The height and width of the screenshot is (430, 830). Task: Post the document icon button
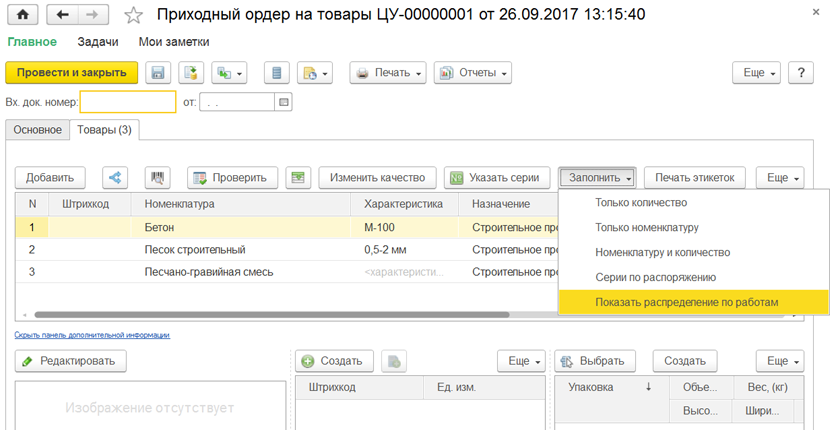coord(191,73)
